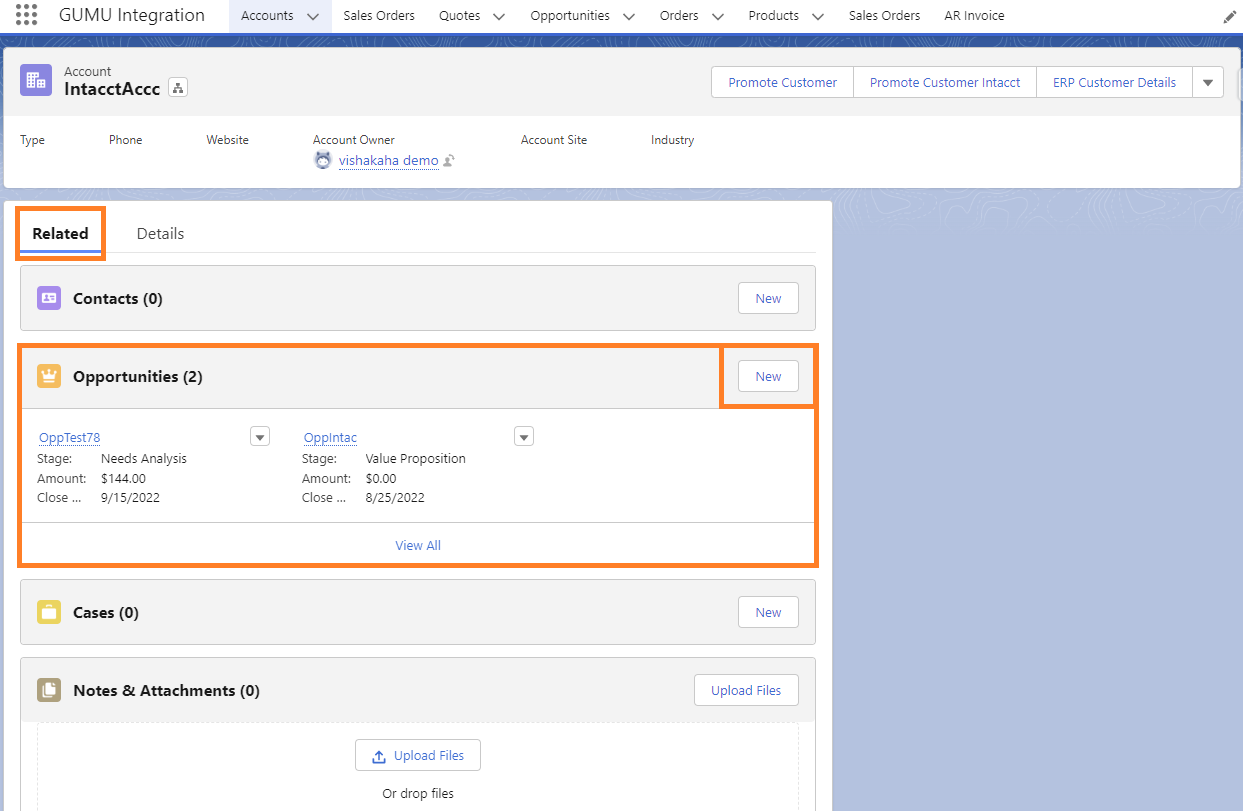Switch to the Details tab
Screen dimensions: 1243x811
coord(160,234)
